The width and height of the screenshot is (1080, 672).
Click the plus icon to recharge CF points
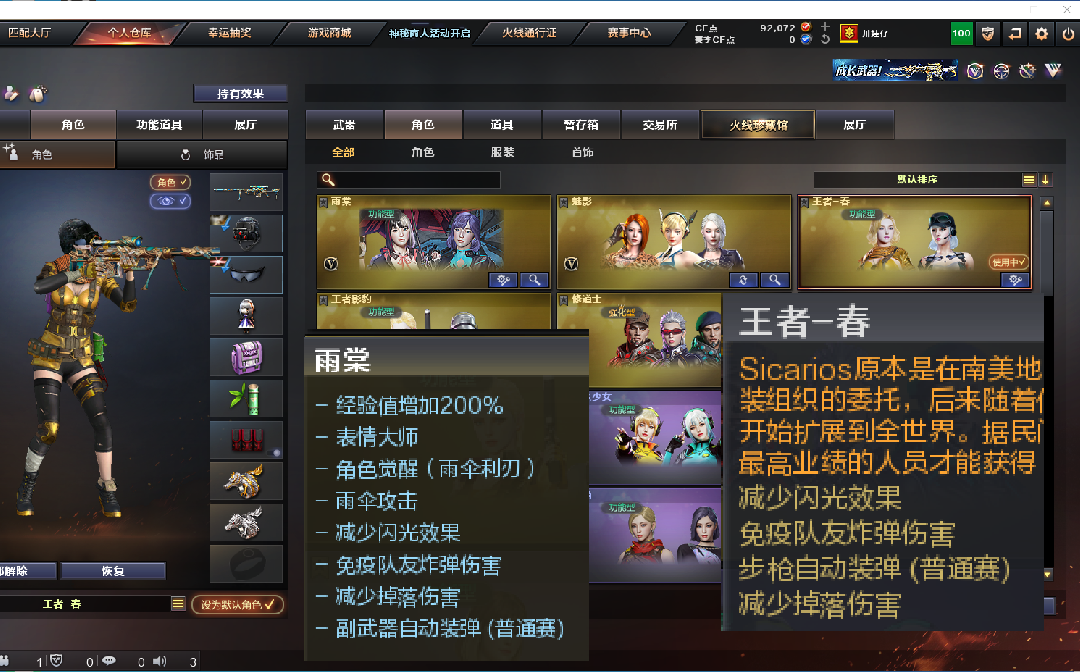pos(825,27)
